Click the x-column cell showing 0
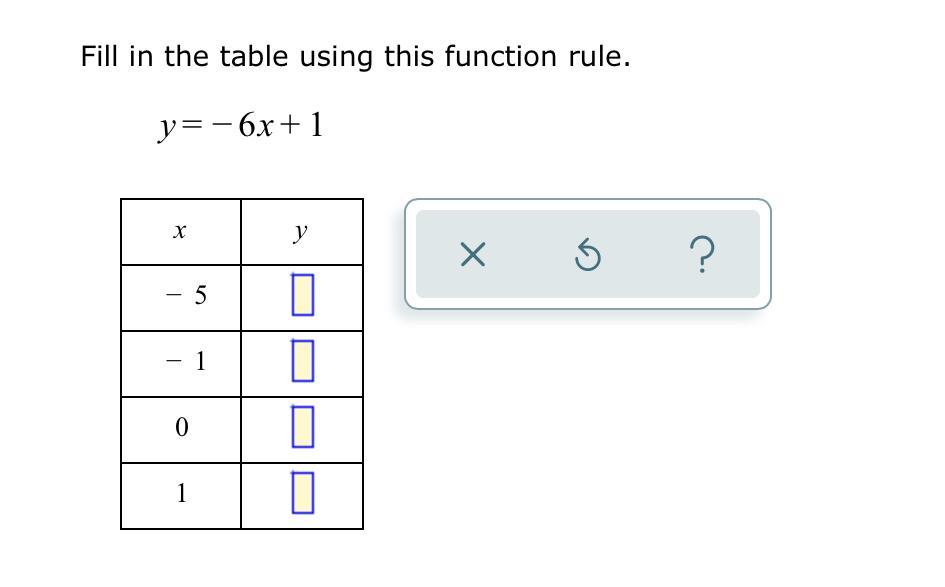 pyautogui.click(x=181, y=430)
